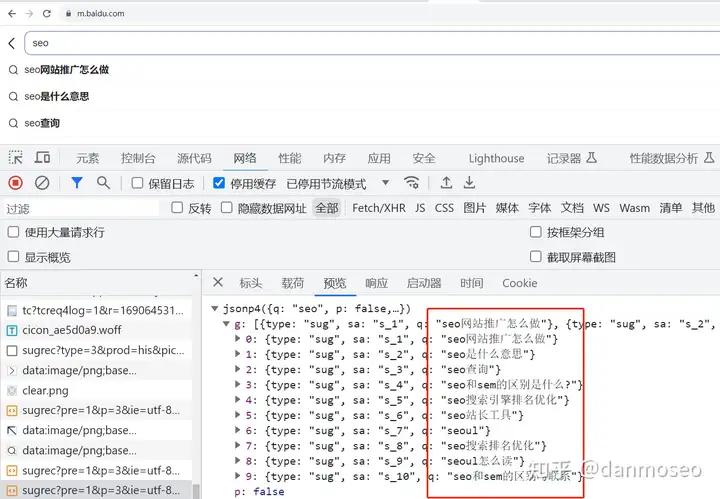Screen dimensions: 720x499
Task: Select suggestion seo查询
Action: 42,123
